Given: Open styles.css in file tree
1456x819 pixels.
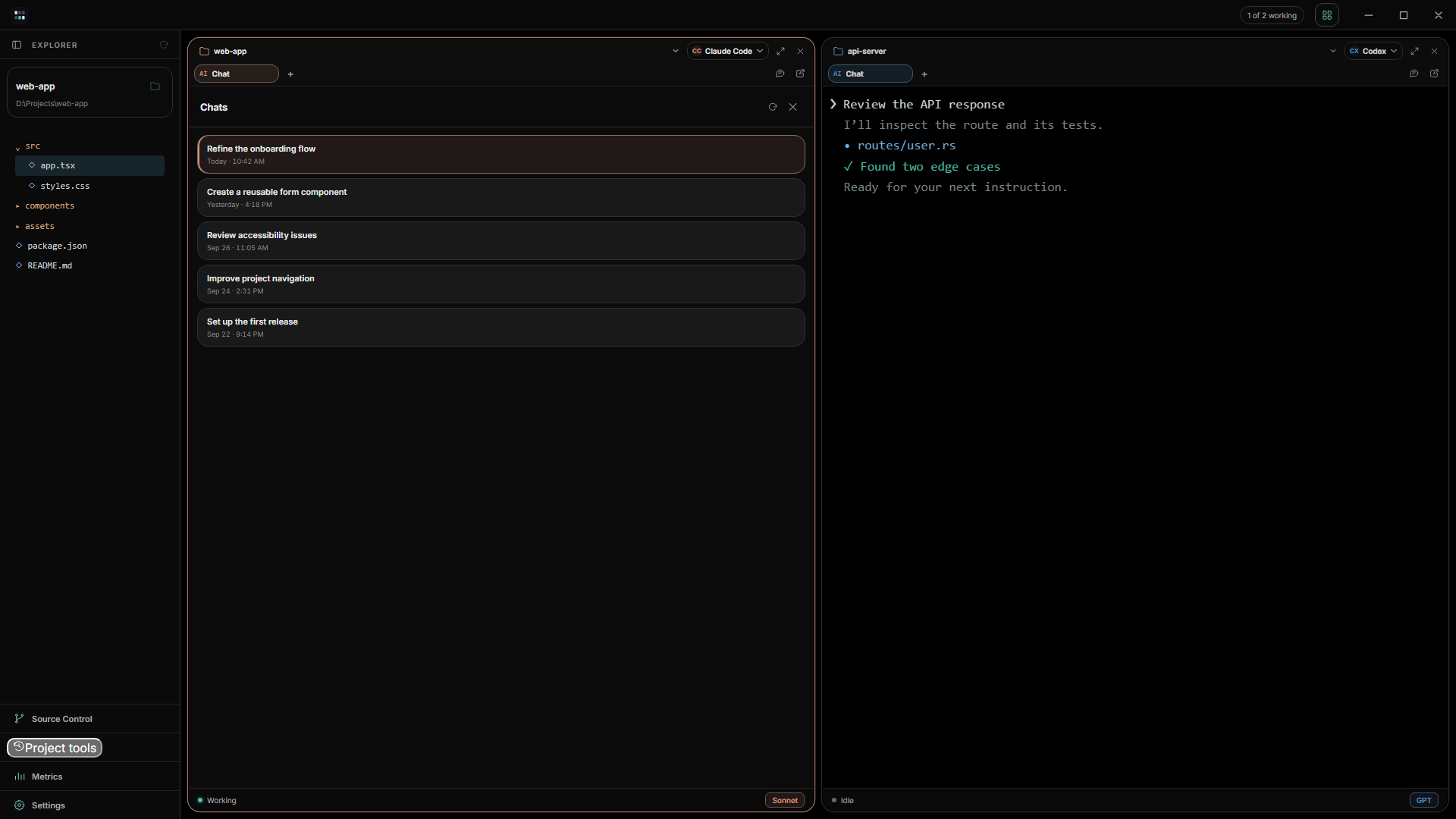Looking at the screenshot, I should pyautogui.click(x=89, y=186).
